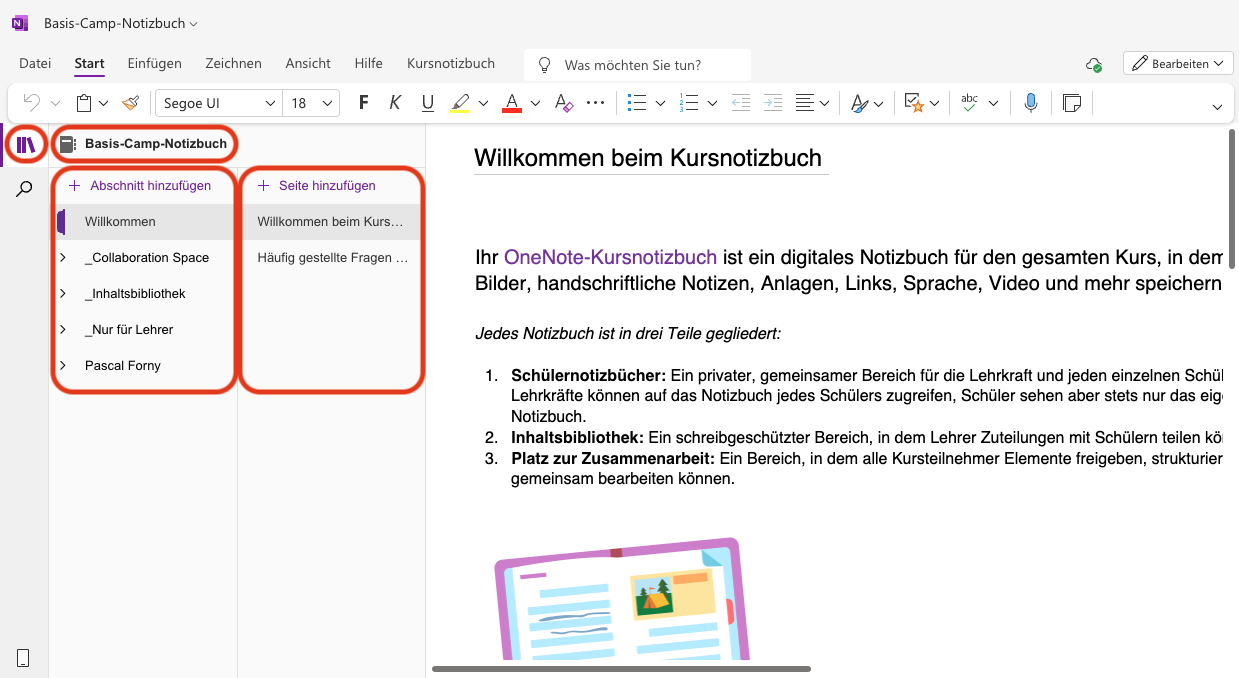The image size is (1239, 678).
Task: Start dictation with the microphone
Action: (1030, 102)
